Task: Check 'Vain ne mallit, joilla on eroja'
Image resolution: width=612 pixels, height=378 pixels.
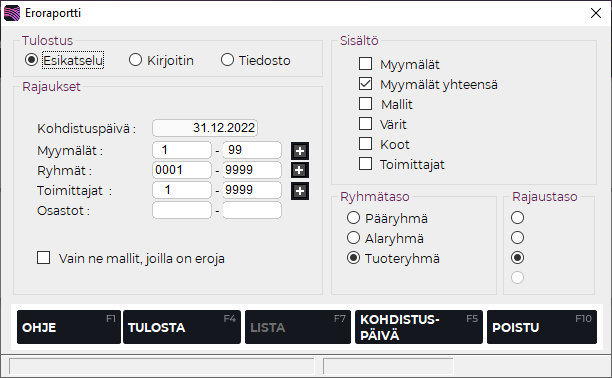Action: coord(43,258)
